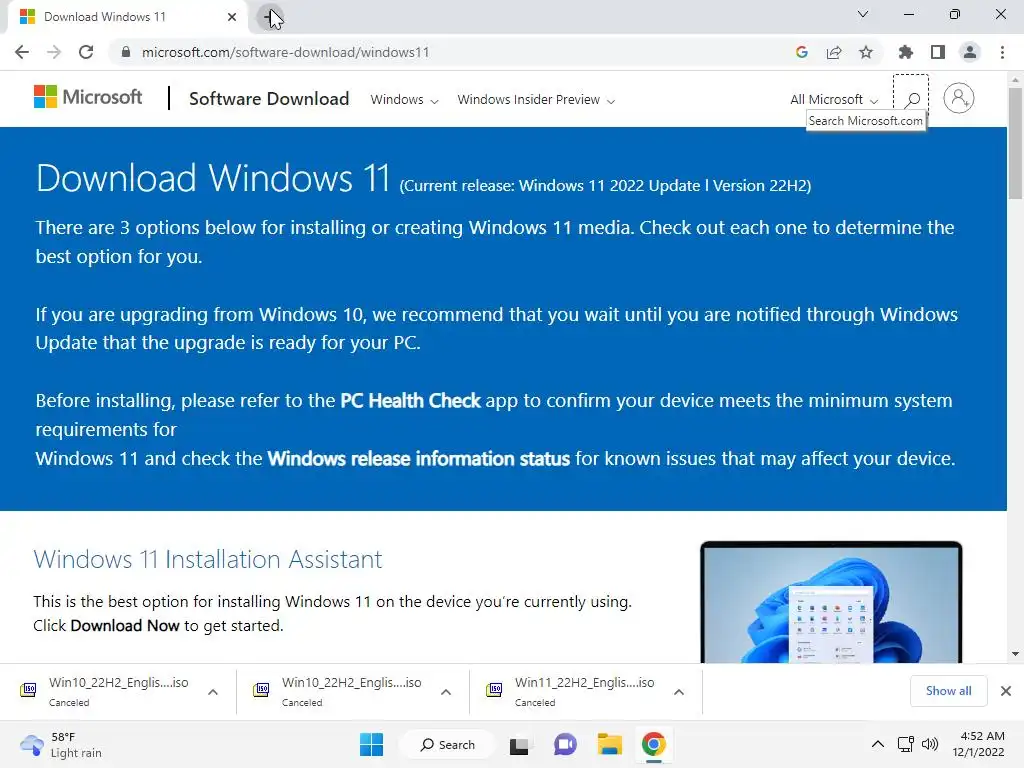Open Task View on the taskbar
The height and width of the screenshot is (768, 1024).
point(519,744)
